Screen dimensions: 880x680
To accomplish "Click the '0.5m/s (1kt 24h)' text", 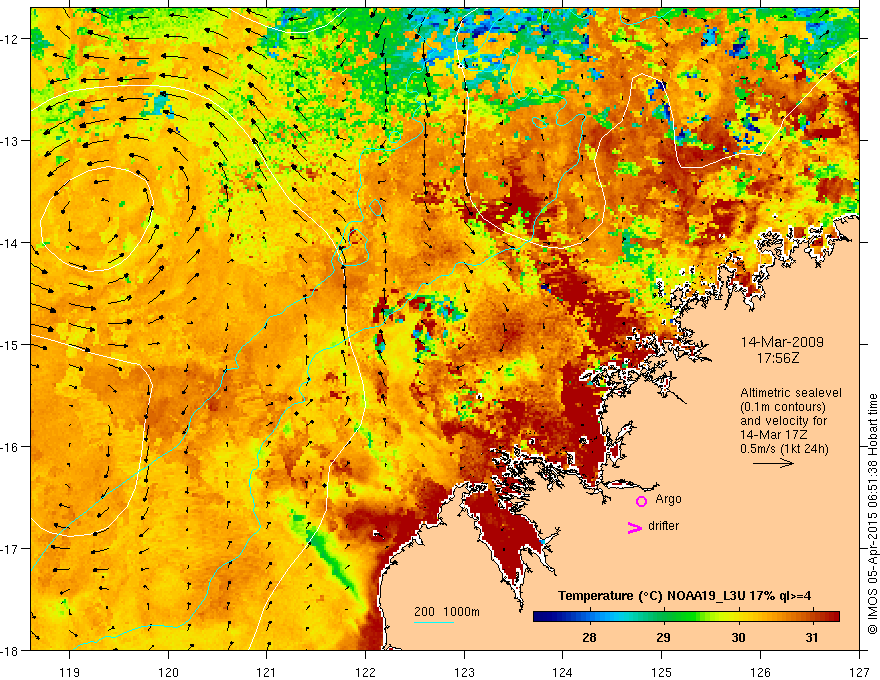I will point(784,449).
